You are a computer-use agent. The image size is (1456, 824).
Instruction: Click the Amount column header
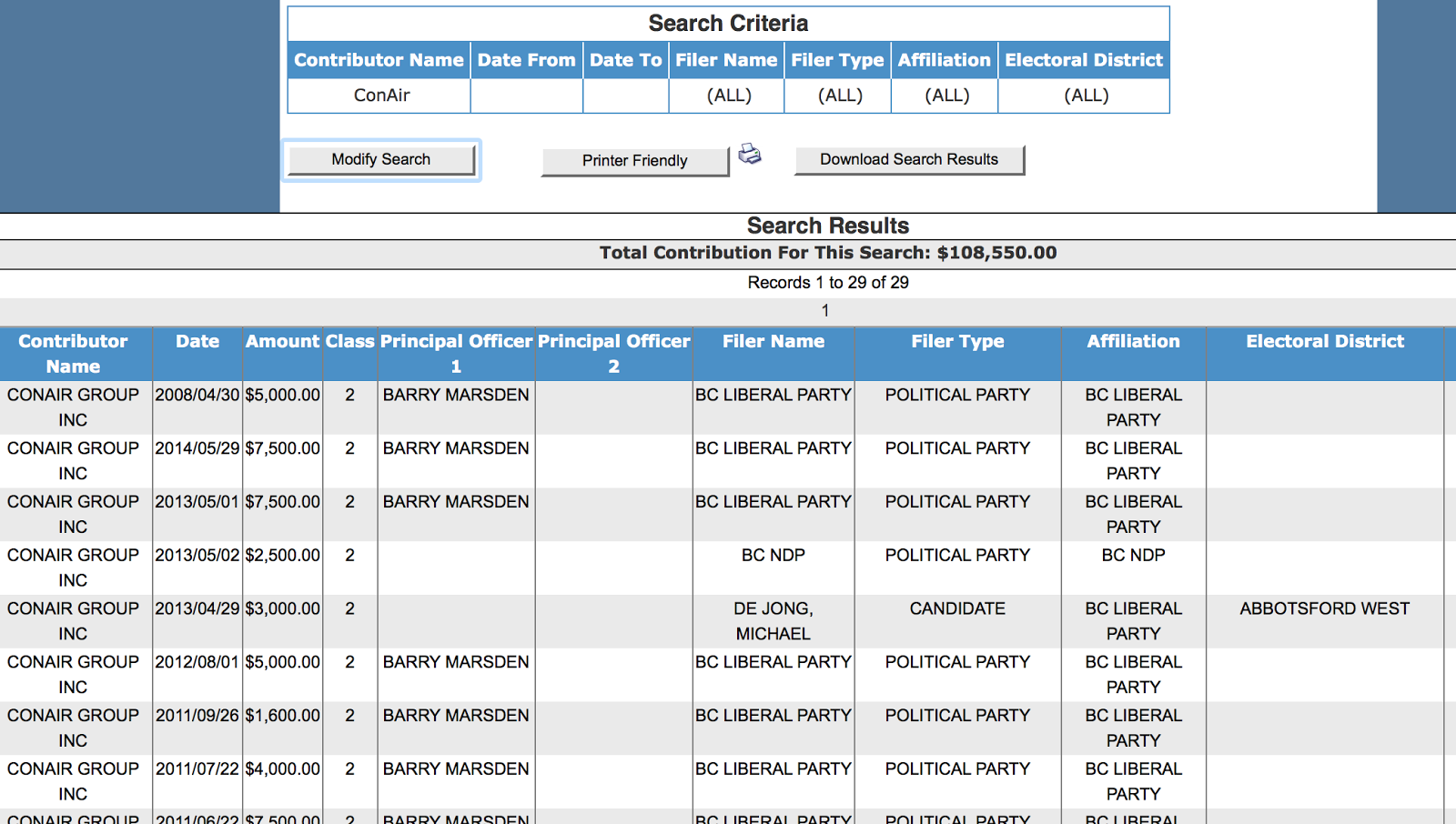pos(282,342)
